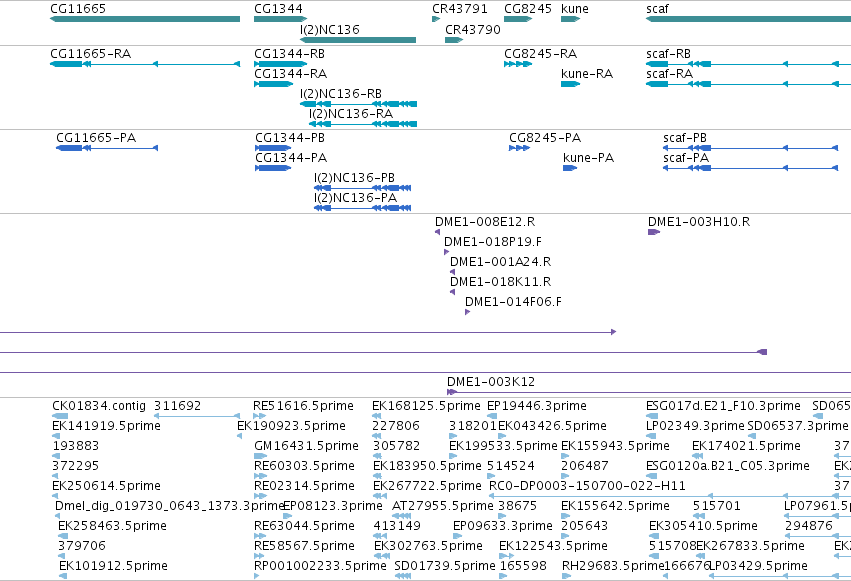Click the scaf-PA protein label
The width and height of the screenshot is (851, 581).
coord(686,158)
